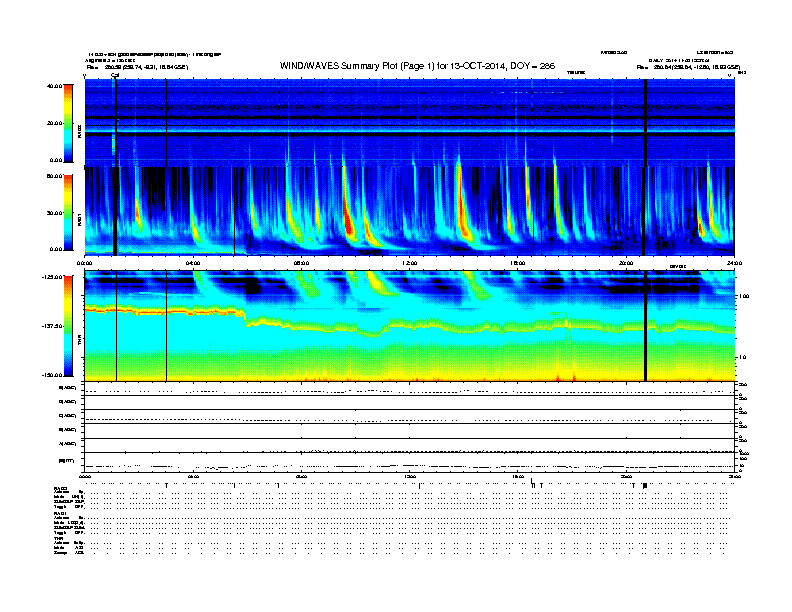Click the RAD2 color scale bar
Viewport: 792px width, 612px height.
[x=68, y=123]
